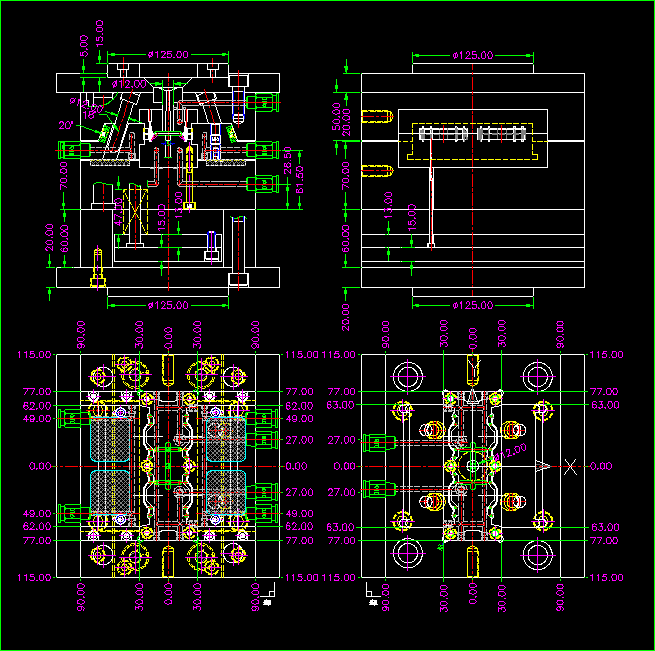
Task: Click top-left large circle in bottom-right plan
Action: coord(408,377)
